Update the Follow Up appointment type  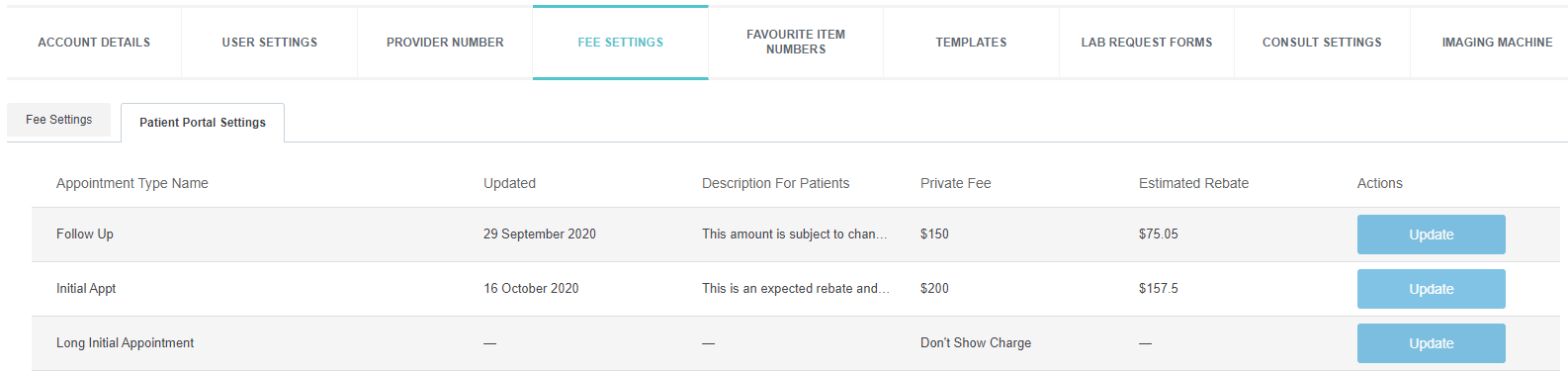coord(1431,234)
